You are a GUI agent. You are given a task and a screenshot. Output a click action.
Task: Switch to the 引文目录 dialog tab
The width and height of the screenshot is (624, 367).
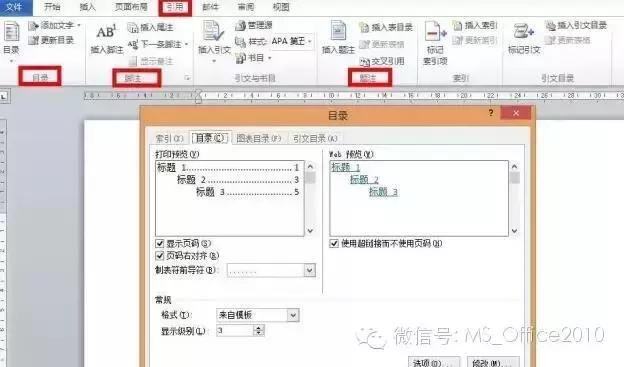tap(315, 139)
